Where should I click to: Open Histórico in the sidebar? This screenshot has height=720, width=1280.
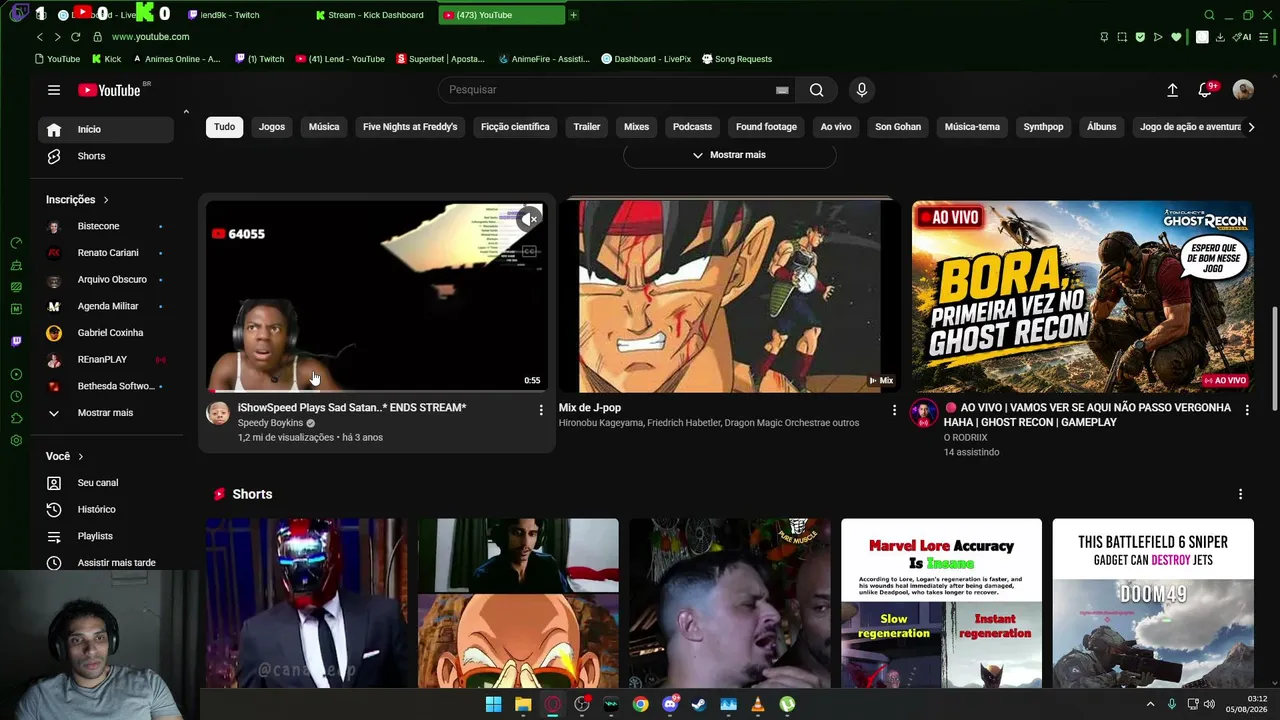[x=106, y=510]
